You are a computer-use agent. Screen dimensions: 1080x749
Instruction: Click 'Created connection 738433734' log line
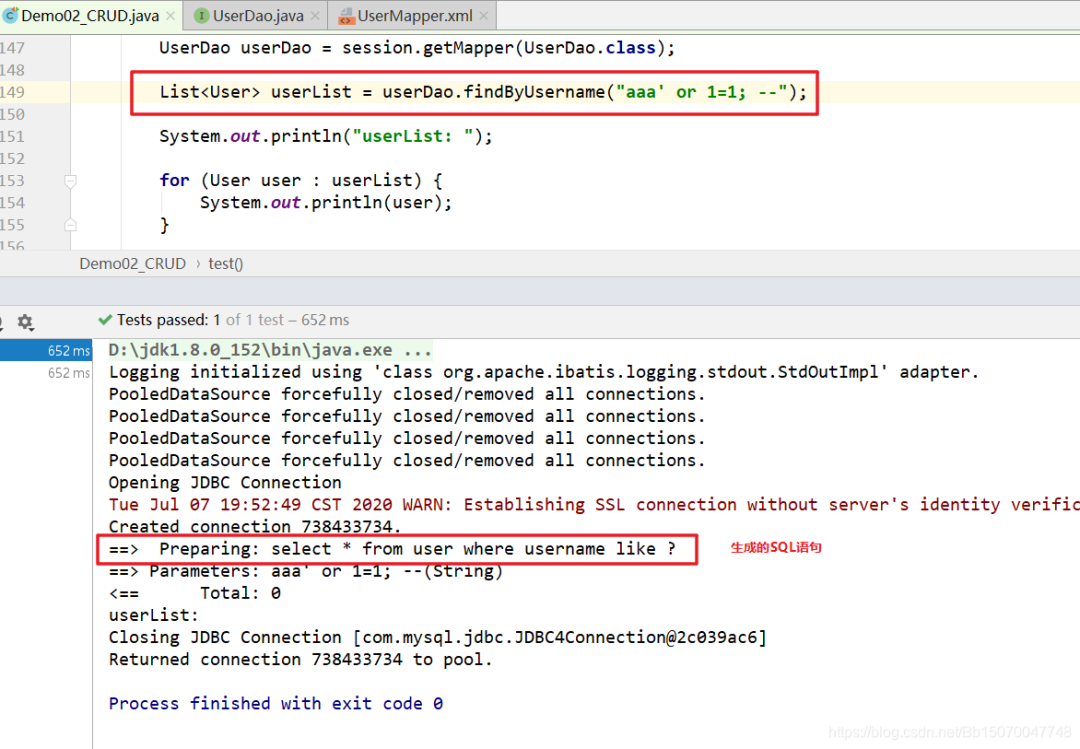pyautogui.click(x=254, y=527)
